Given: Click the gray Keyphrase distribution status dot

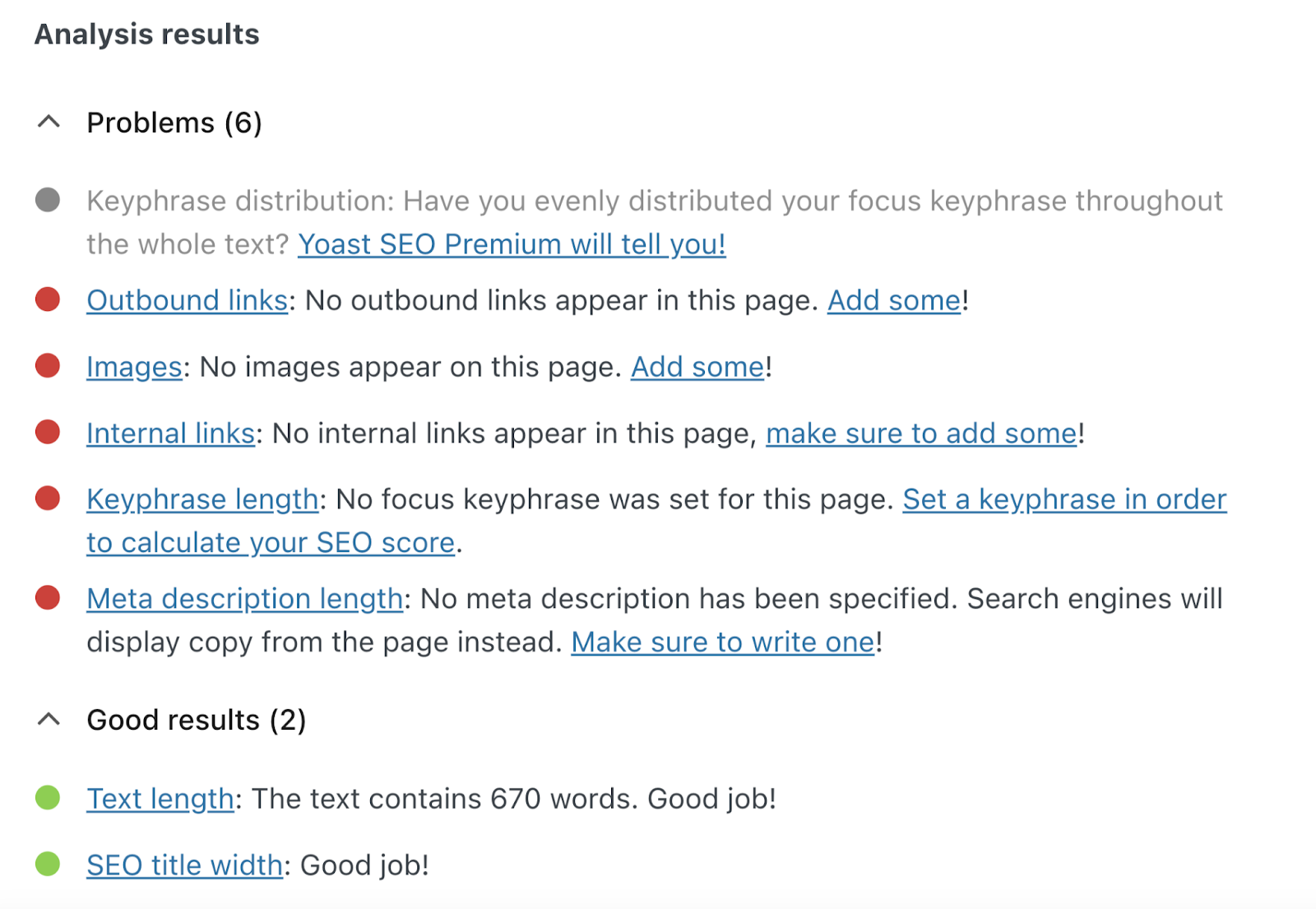Looking at the screenshot, I should pyautogui.click(x=48, y=197).
